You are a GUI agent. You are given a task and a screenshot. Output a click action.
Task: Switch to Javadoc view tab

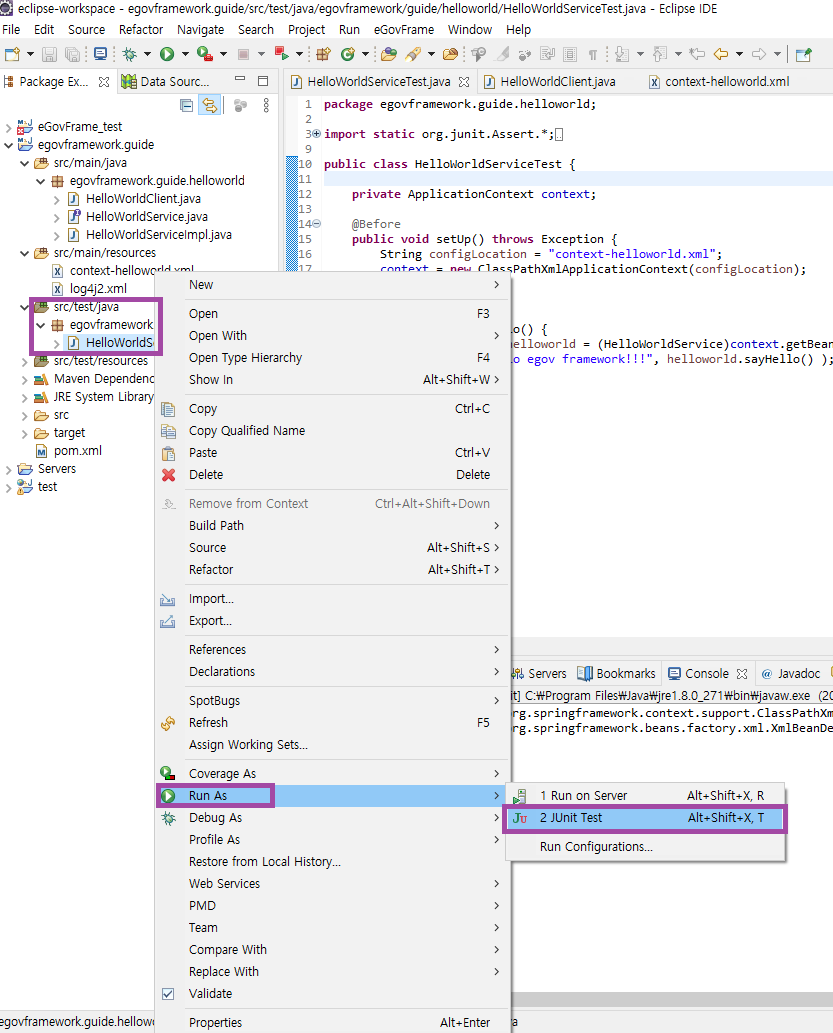pyautogui.click(x=791, y=674)
